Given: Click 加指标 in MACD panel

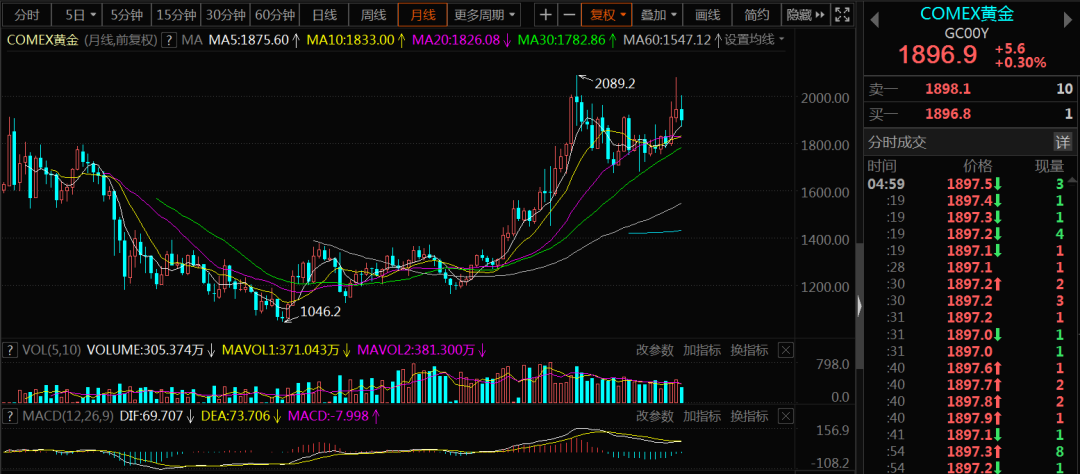Looking at the screenshot, I should pyautogui.click(x=702, y=416).
